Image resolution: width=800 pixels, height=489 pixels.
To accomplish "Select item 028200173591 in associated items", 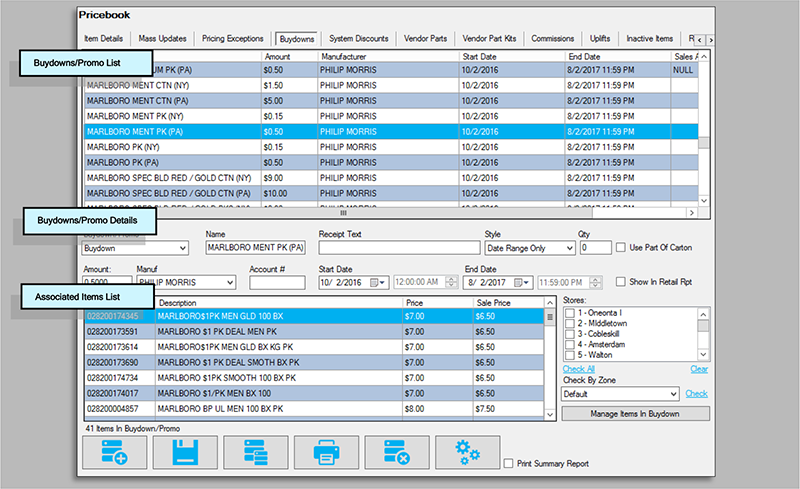I will [314, 332].
